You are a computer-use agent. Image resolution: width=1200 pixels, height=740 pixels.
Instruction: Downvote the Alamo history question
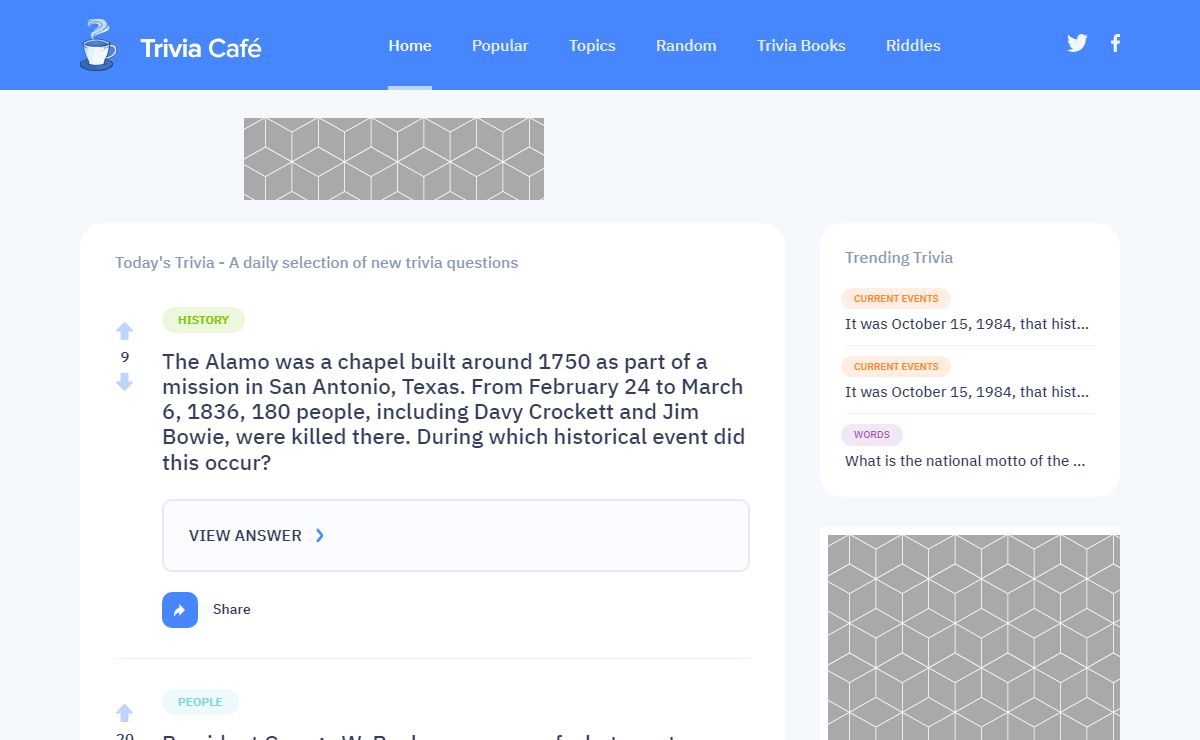point(124,382)
